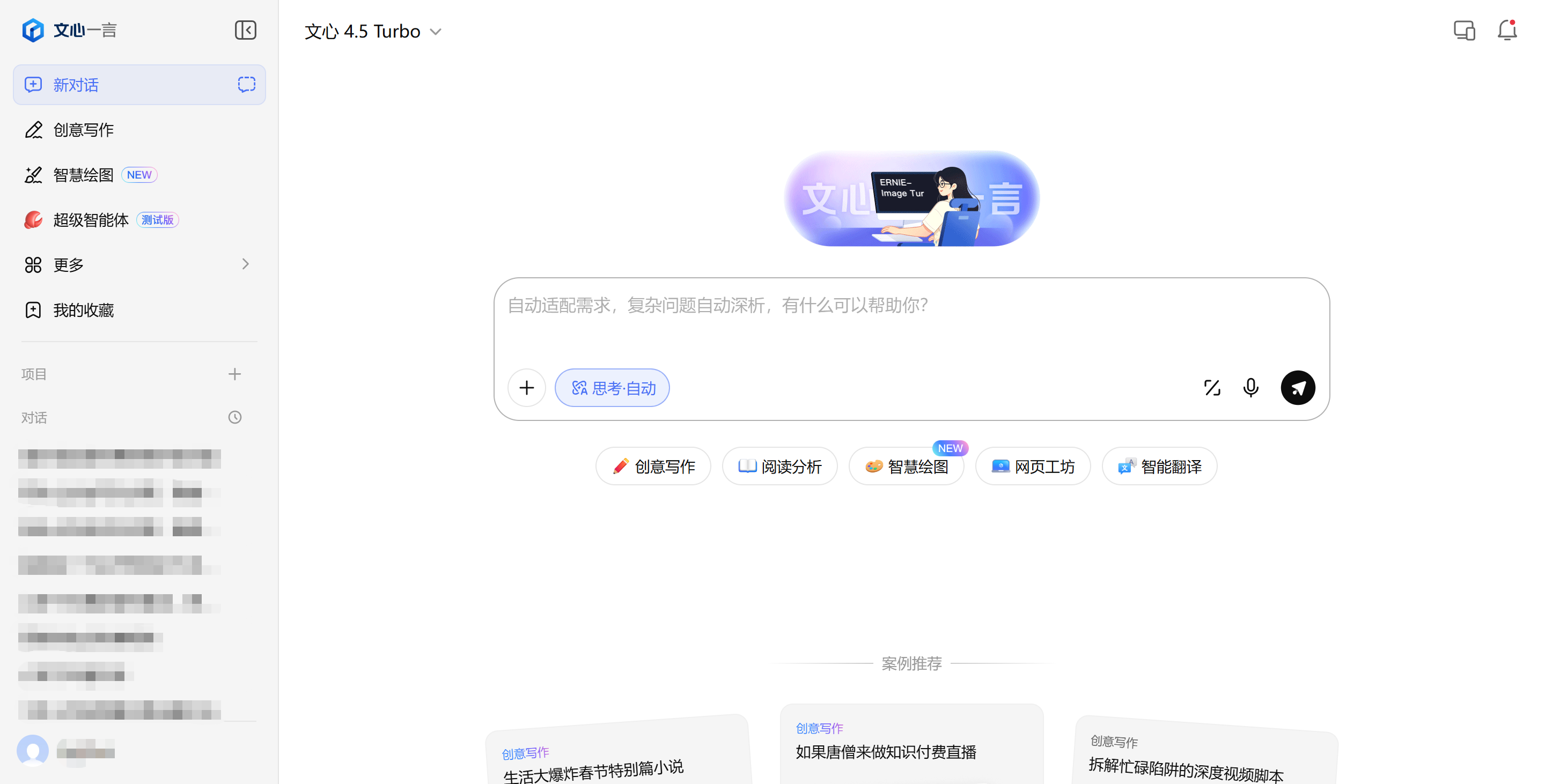The width and height of the screenshot is (1545, 784).
Task: Click the desktop client icon at top right
Action: pyautogui.click(x=1464, y=31)
